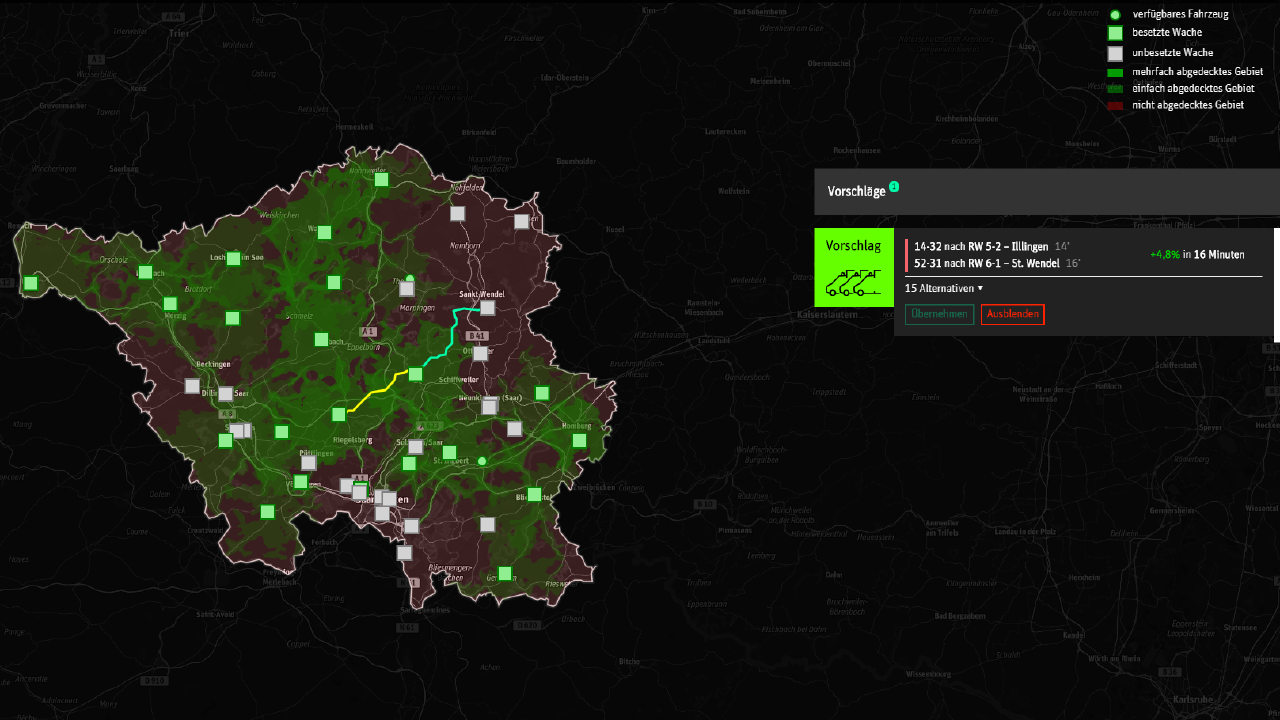Select the occupied station at the far western tip

31,283
